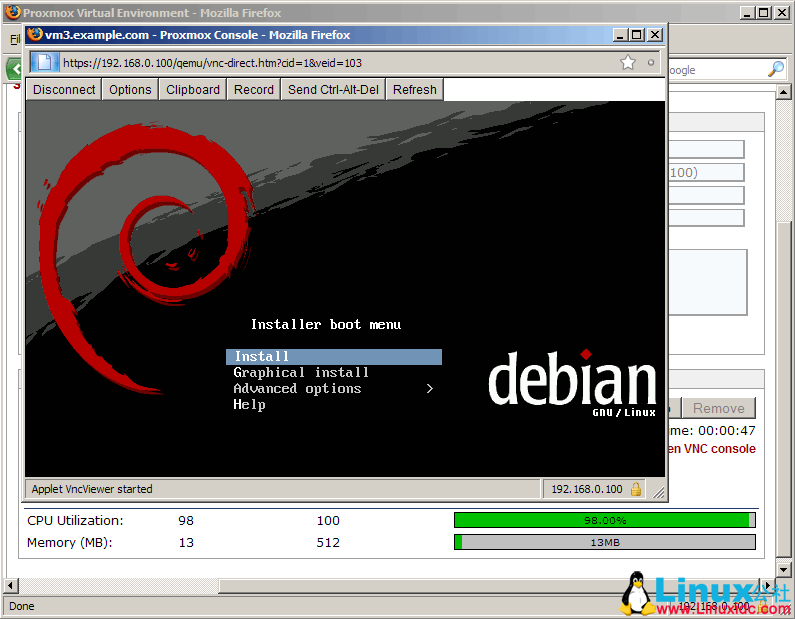Viewport: 795px width, 619px height.
Task: Choose Graphical install from the boot menu
Action: (x=301, y=373)
